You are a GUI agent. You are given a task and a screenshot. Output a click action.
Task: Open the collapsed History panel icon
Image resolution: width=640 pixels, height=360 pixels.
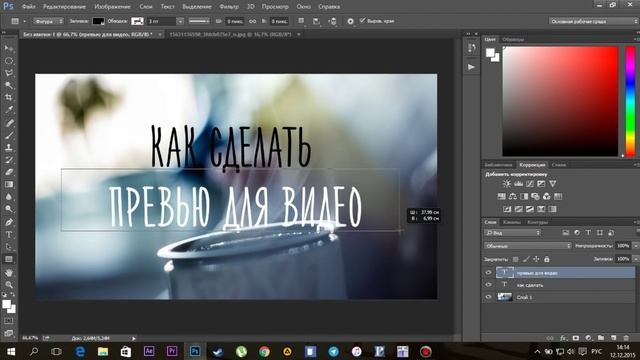[x=471, y=48]
